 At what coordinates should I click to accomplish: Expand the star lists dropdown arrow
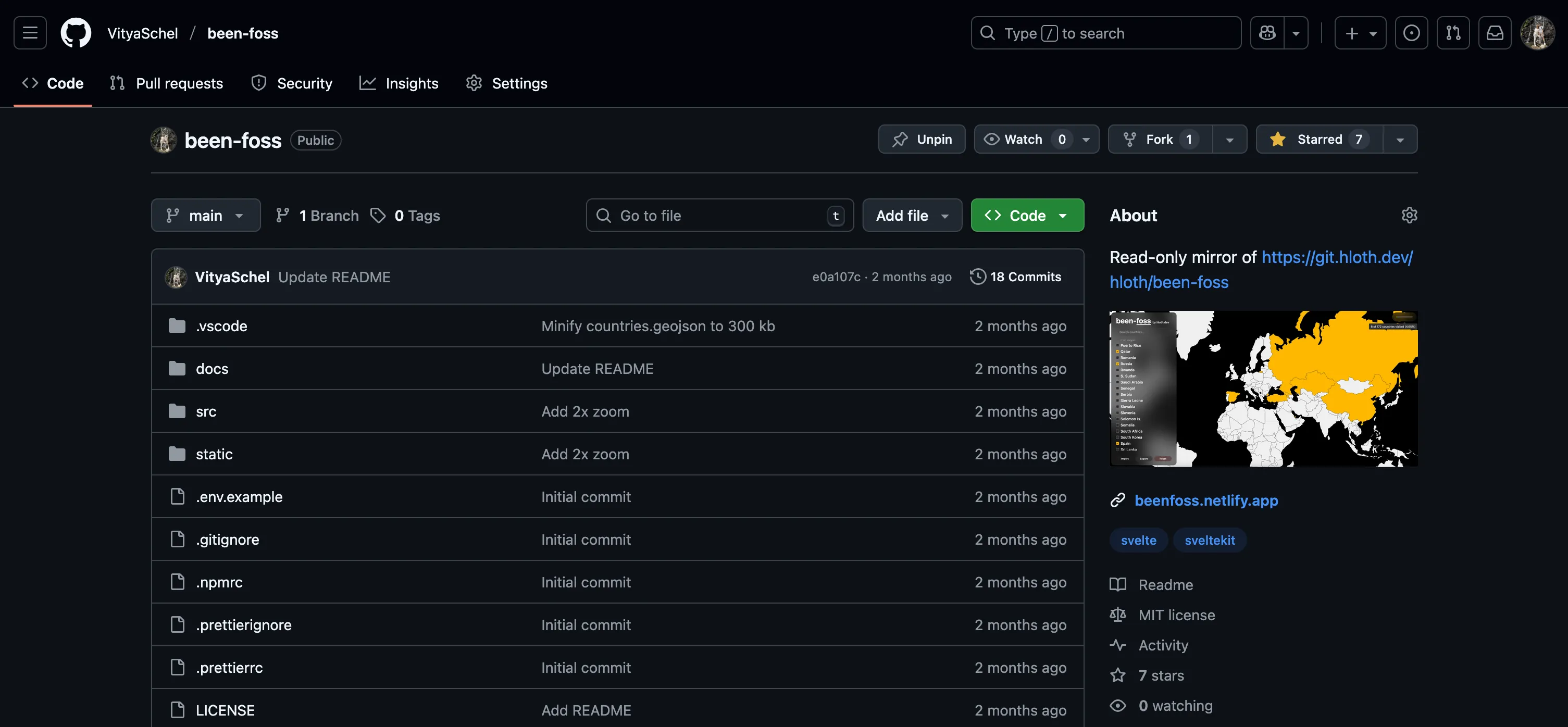1400,140
